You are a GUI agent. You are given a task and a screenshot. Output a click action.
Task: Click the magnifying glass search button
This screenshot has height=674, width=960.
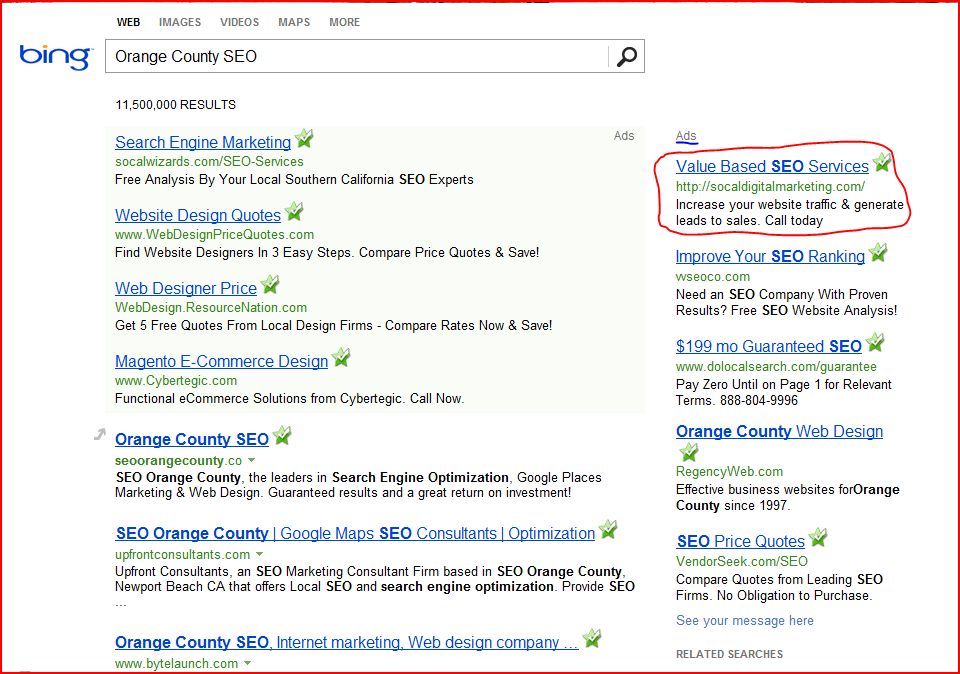pyautogui.click(x=626, y=56)
